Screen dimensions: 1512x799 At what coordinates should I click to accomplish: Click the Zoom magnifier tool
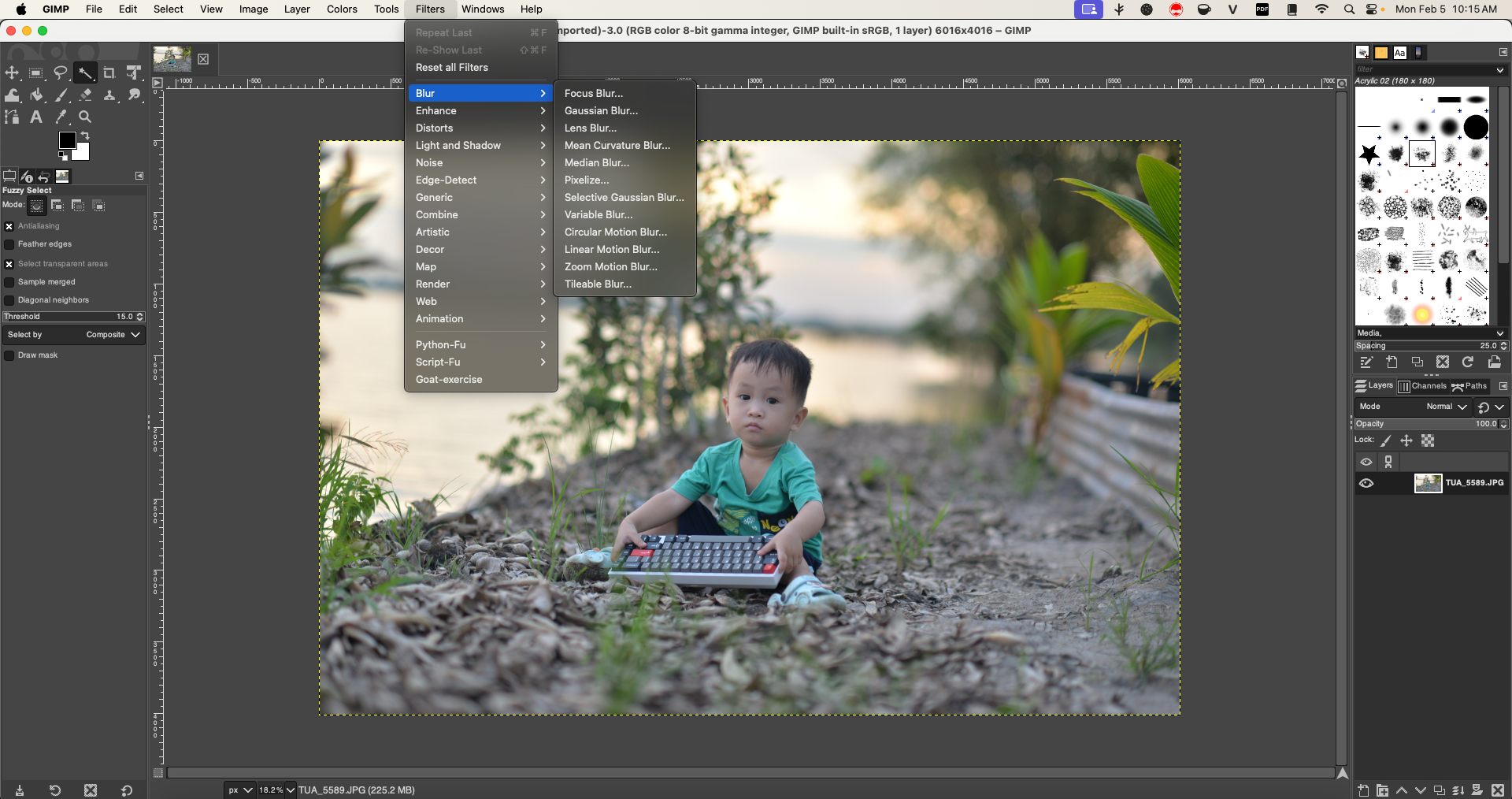pos(85,117)
